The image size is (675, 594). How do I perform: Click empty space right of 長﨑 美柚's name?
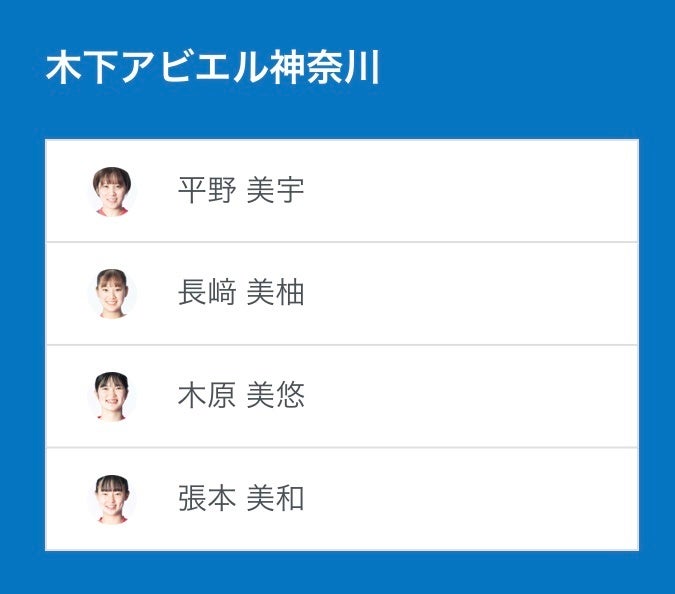pos(470,294)
